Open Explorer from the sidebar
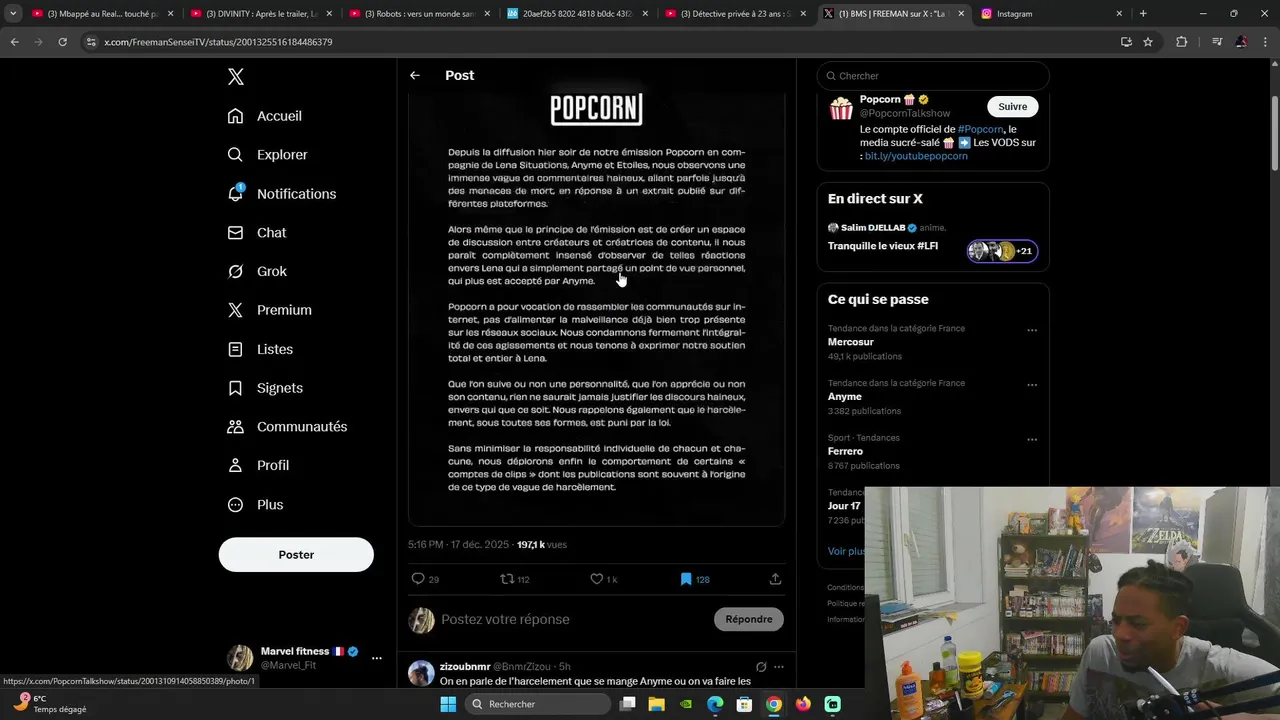The image size is (1280, 720). click(x=268, y=155)
